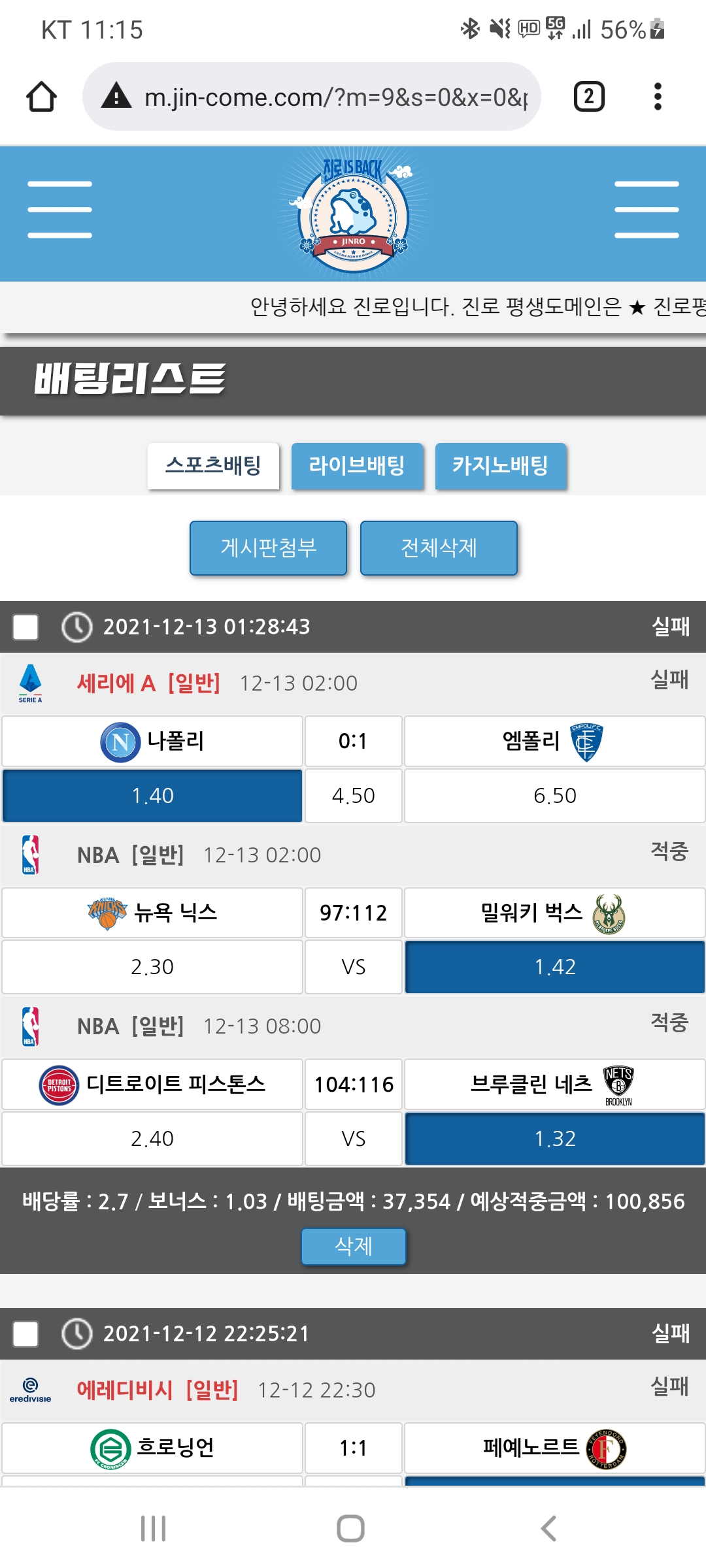Switch to the 카지노배팅 tab

tap(501, 466)
